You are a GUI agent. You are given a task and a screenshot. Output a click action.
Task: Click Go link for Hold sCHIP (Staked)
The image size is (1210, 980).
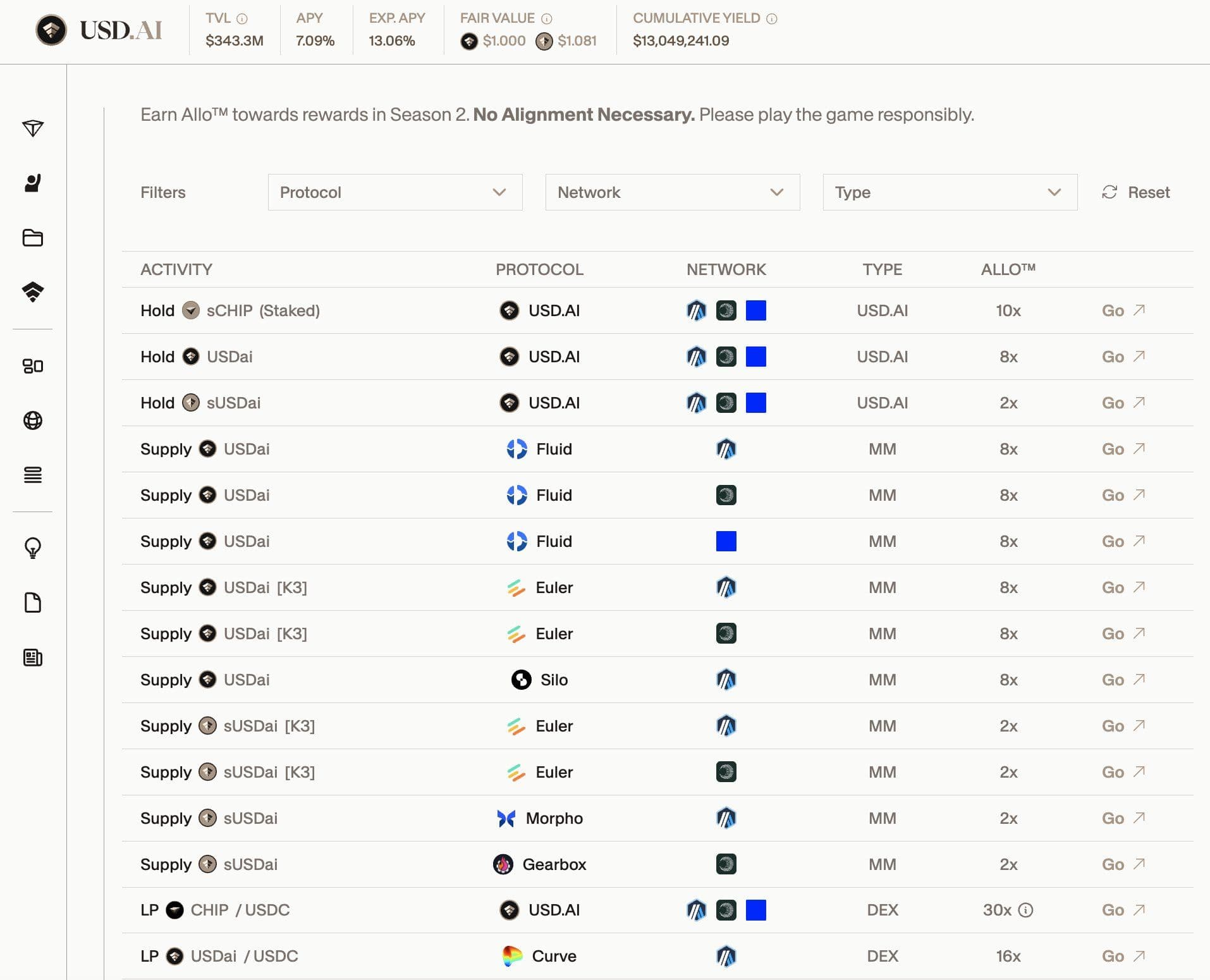pos(1123,310)
